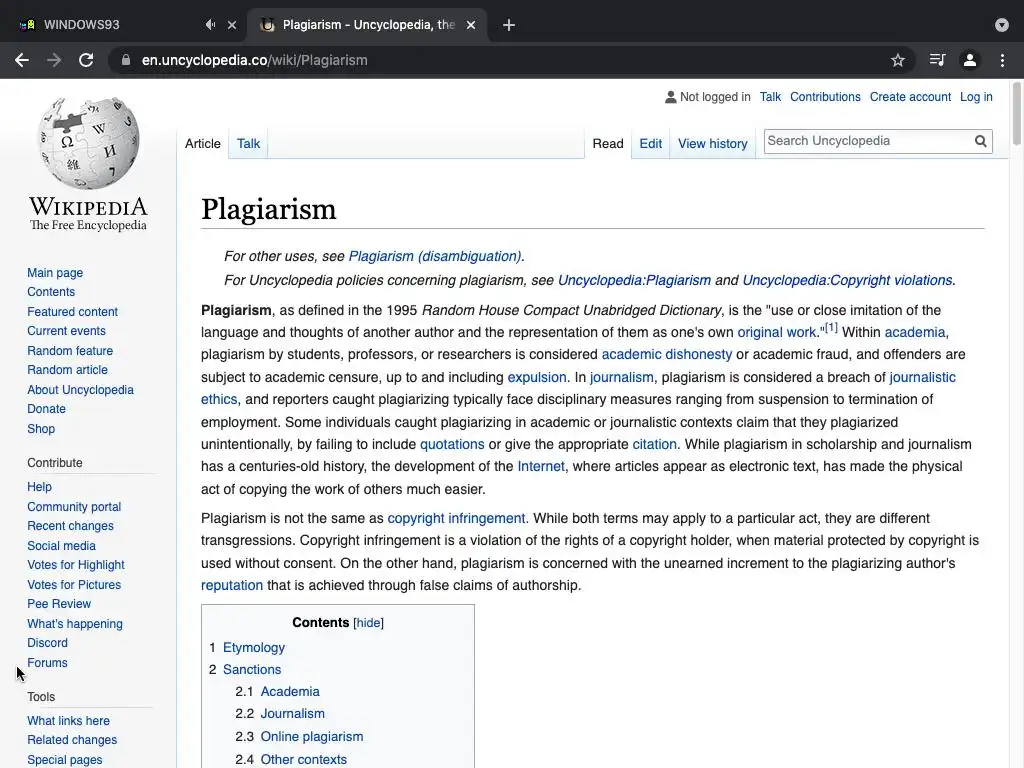Jump to Journalism subsection
Viewport: 1024px width, 768px height.
click(x=293, y=714)
